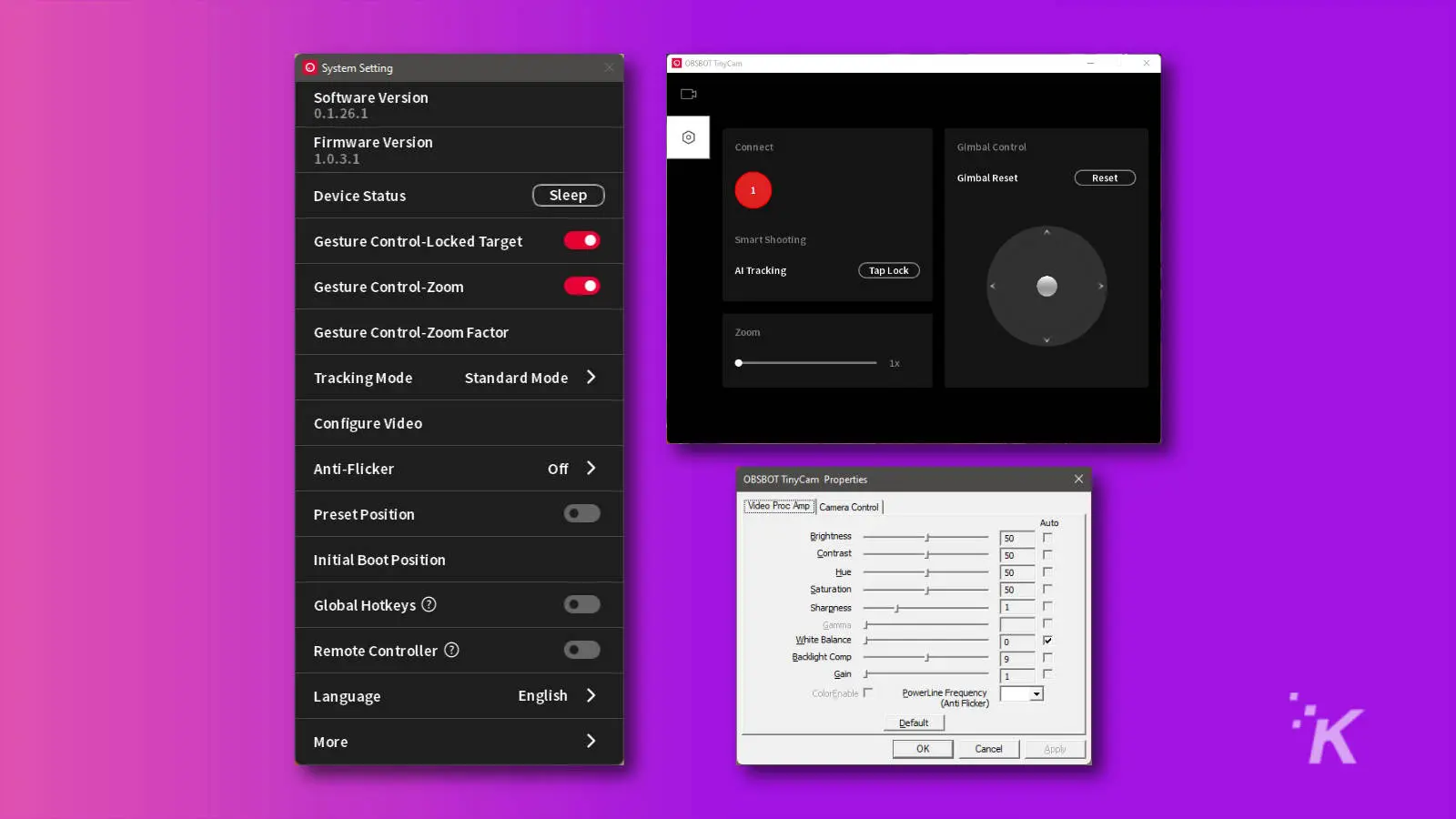Click the gimbal joystick center knob
The image size is (1456, 819).
(1046, 286)
